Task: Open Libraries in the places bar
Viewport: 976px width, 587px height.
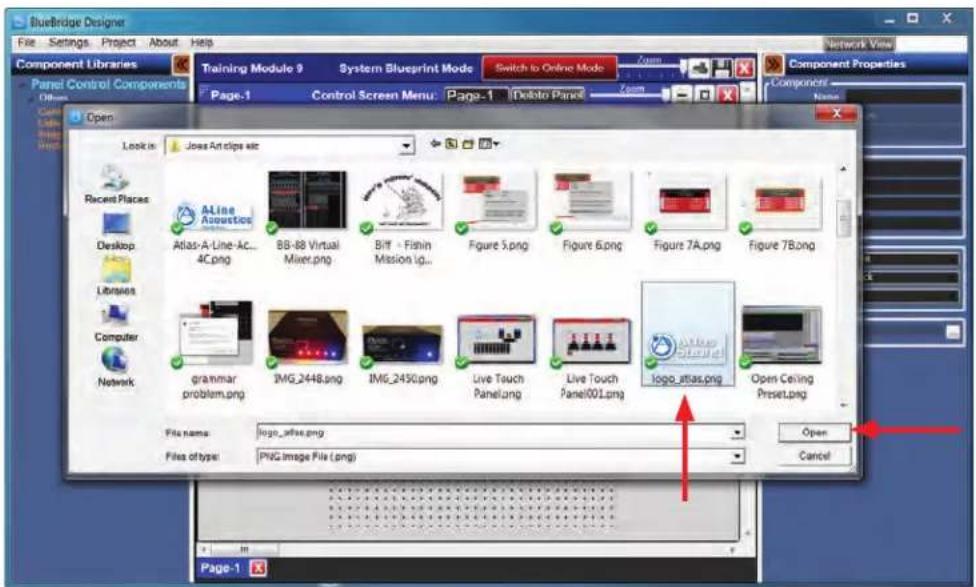Action: 116,276
